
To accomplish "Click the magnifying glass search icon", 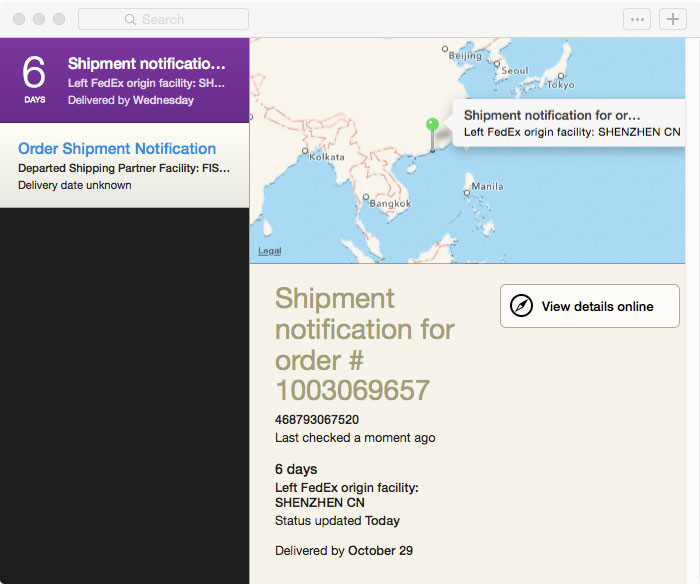I will (x=130, y=19).
